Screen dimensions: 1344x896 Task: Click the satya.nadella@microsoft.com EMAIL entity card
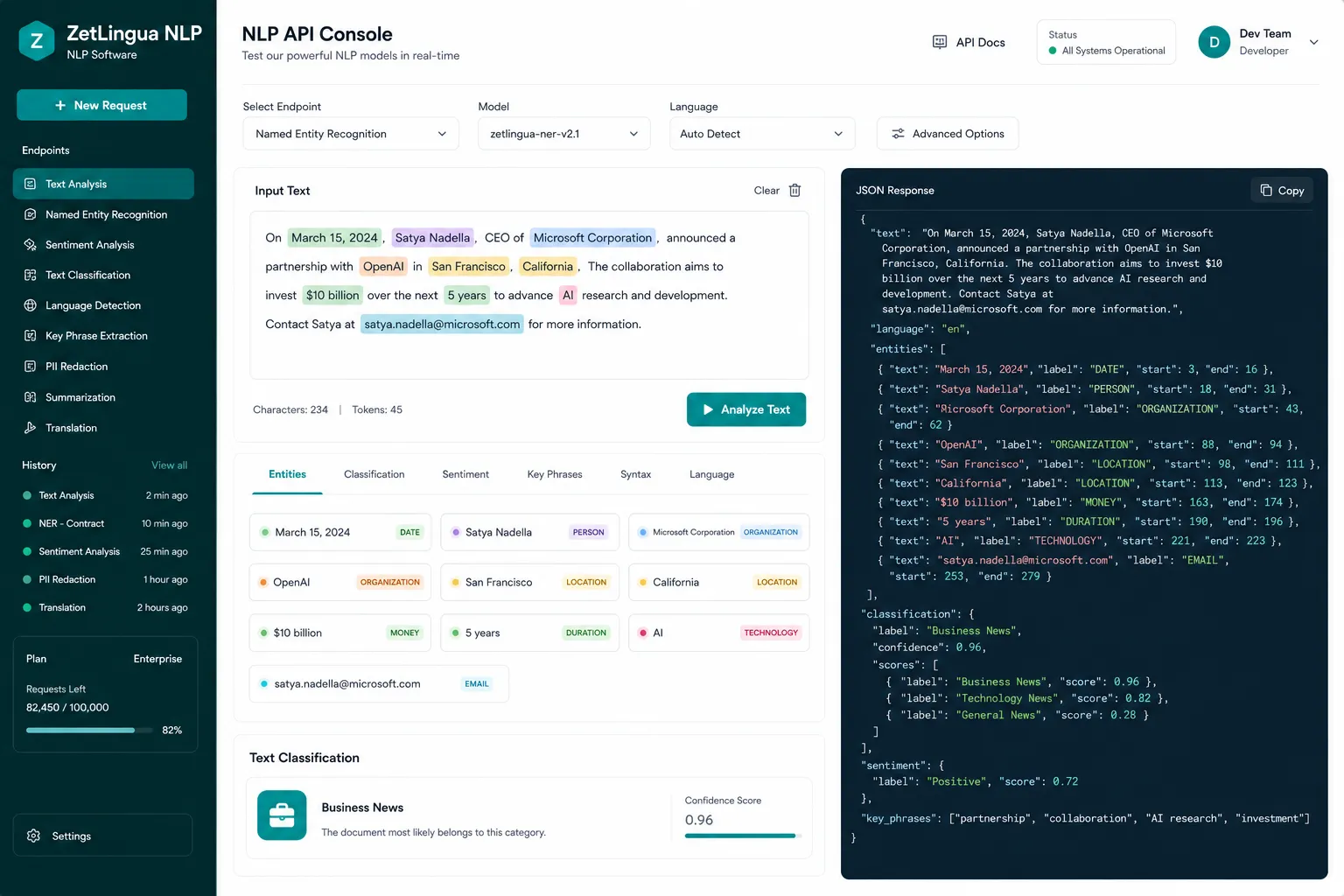[379, 683]
